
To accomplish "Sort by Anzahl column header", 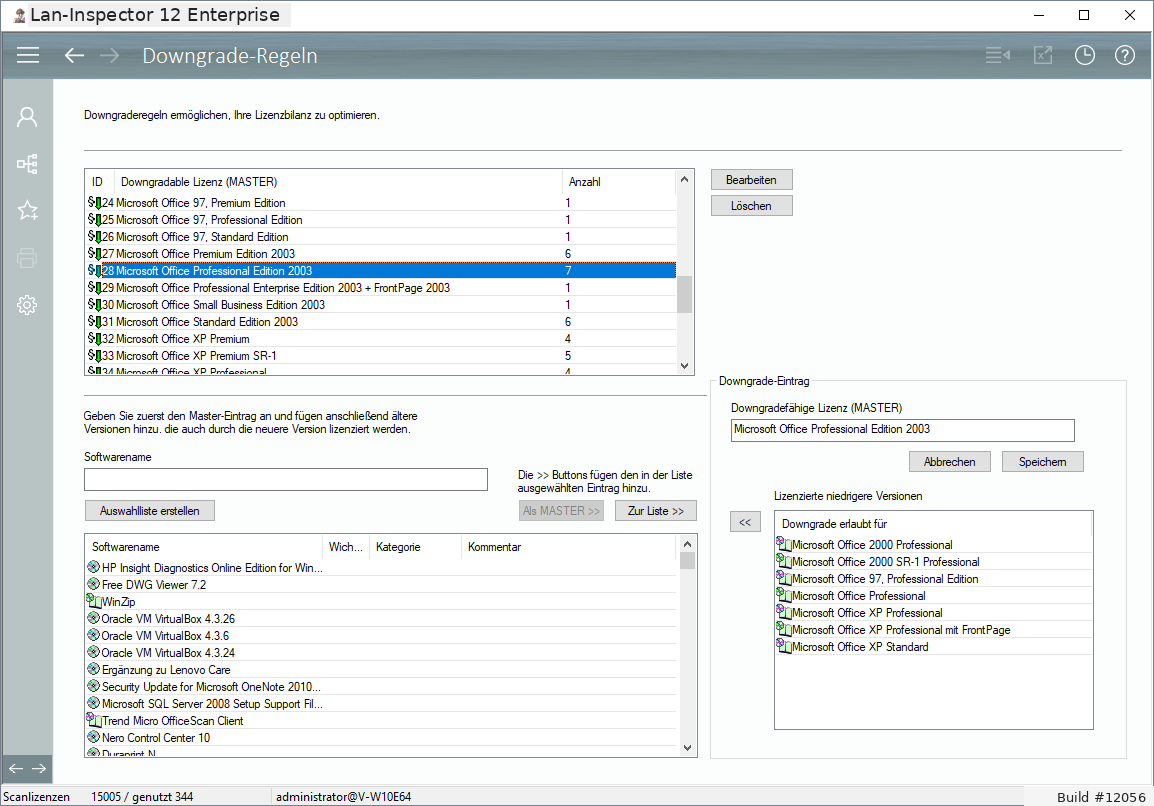I will click(618, 182).
